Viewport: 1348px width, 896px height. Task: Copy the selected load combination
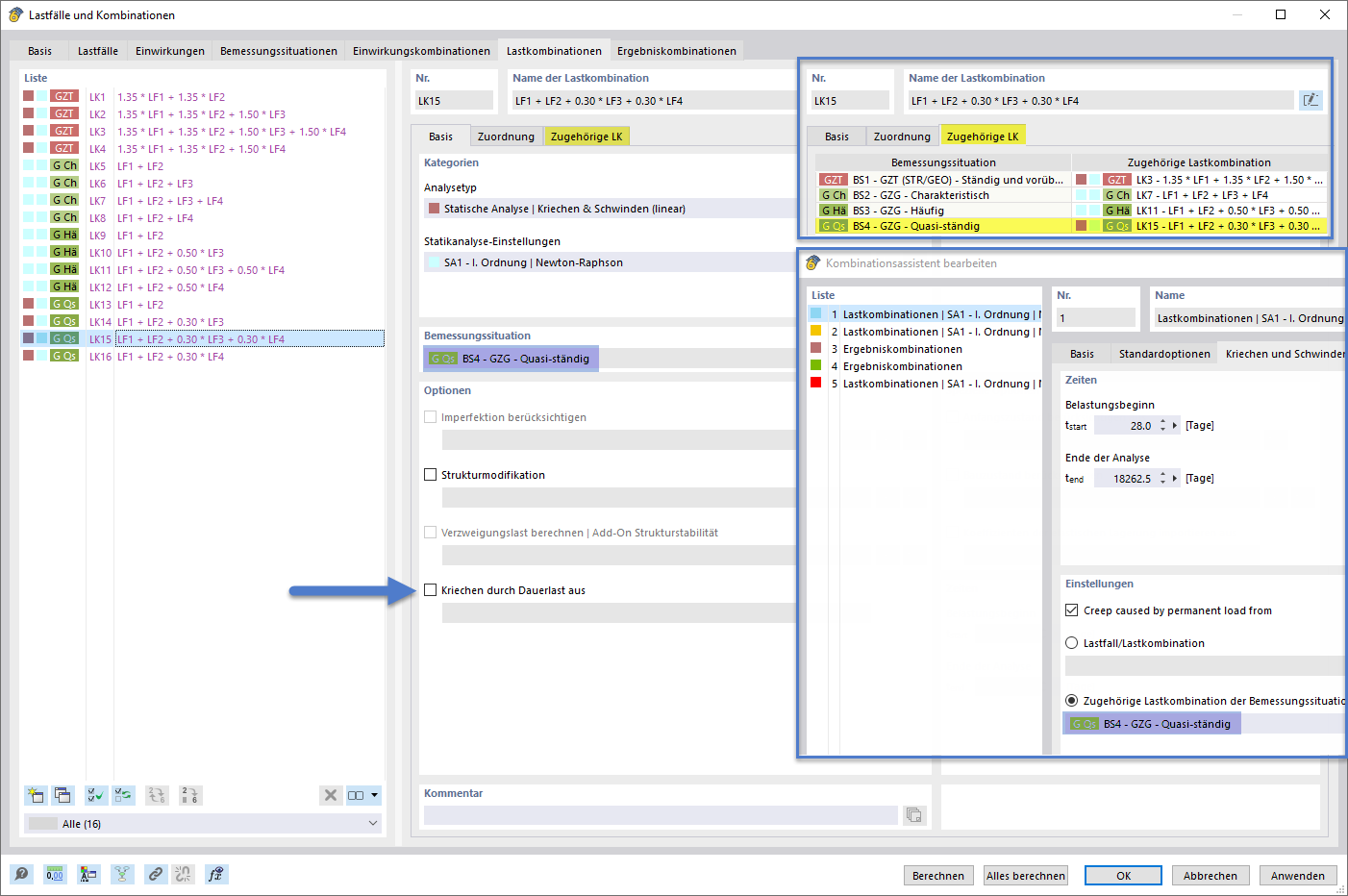(62, 795)
